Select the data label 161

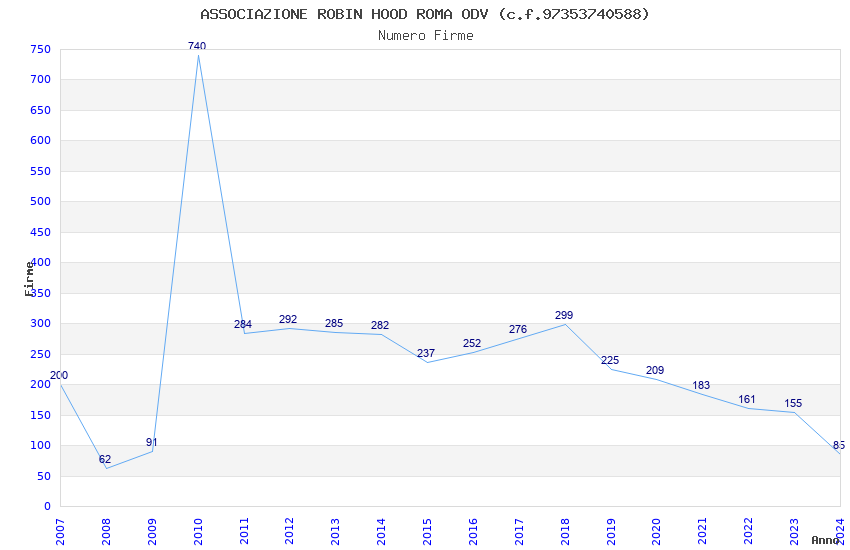[746, 399]
